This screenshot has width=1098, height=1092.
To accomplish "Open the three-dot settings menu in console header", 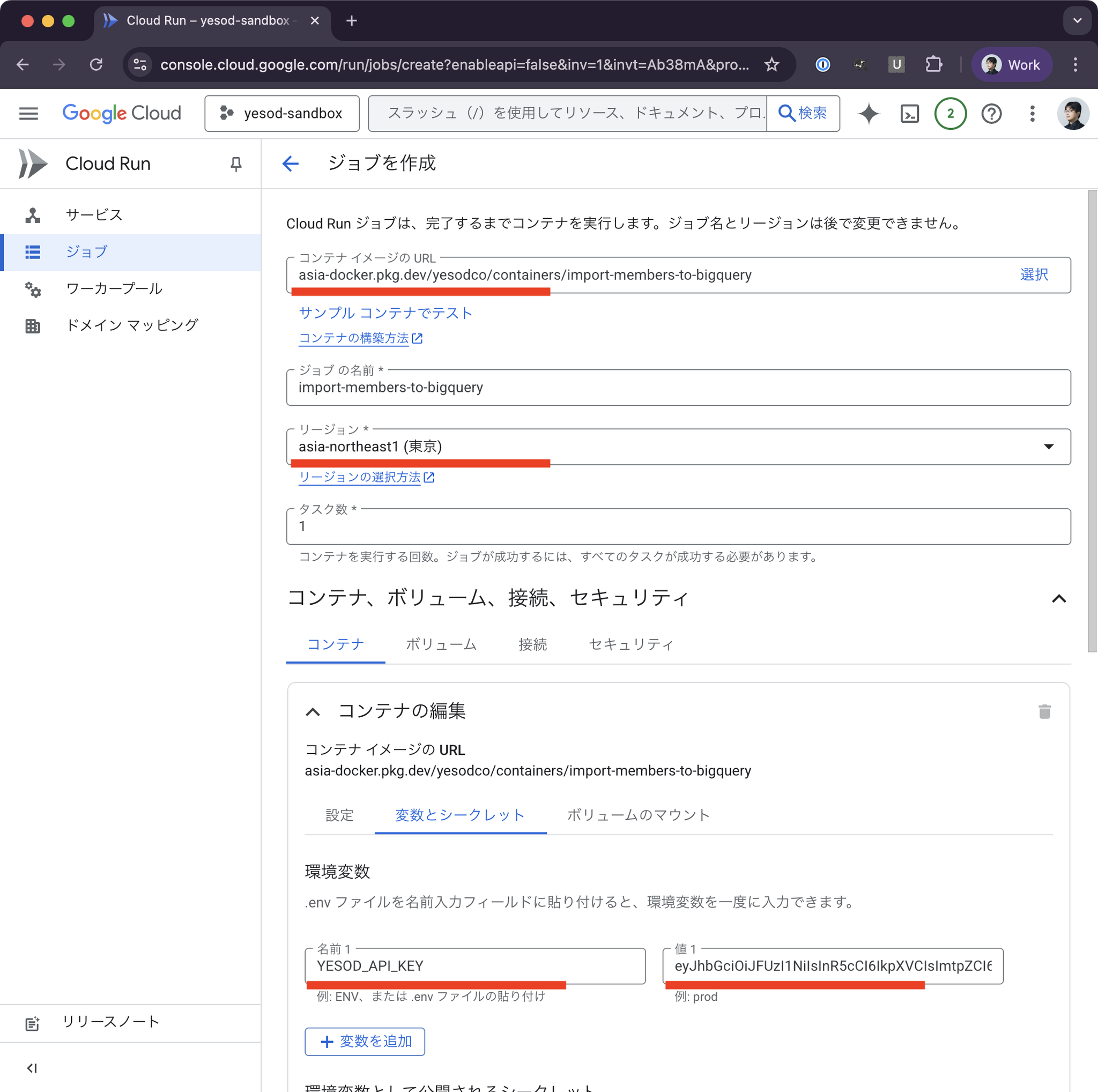I will tap(1032, 114).
